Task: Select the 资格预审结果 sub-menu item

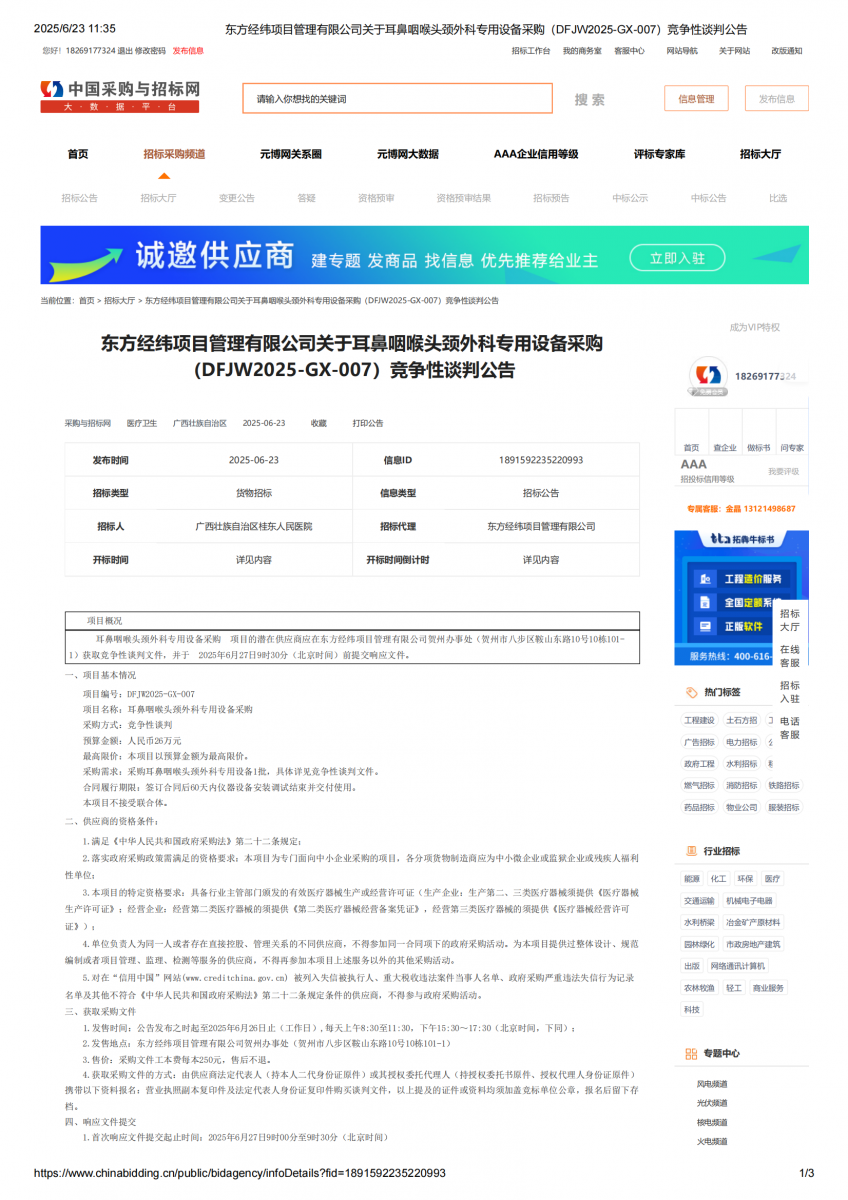Action: coord(464,198)
